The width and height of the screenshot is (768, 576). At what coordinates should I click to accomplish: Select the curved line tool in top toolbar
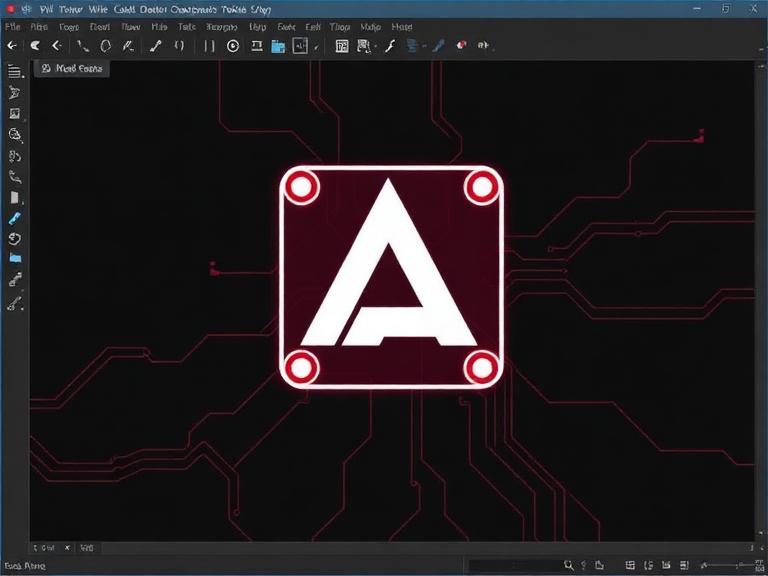[83, 46]
